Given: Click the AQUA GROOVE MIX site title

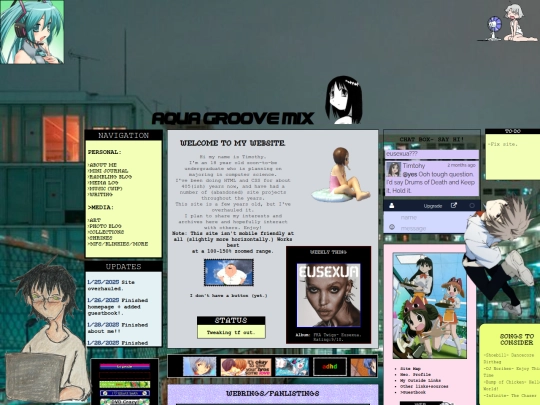Looking at the screenshot, I should click(x=233, y=118).
